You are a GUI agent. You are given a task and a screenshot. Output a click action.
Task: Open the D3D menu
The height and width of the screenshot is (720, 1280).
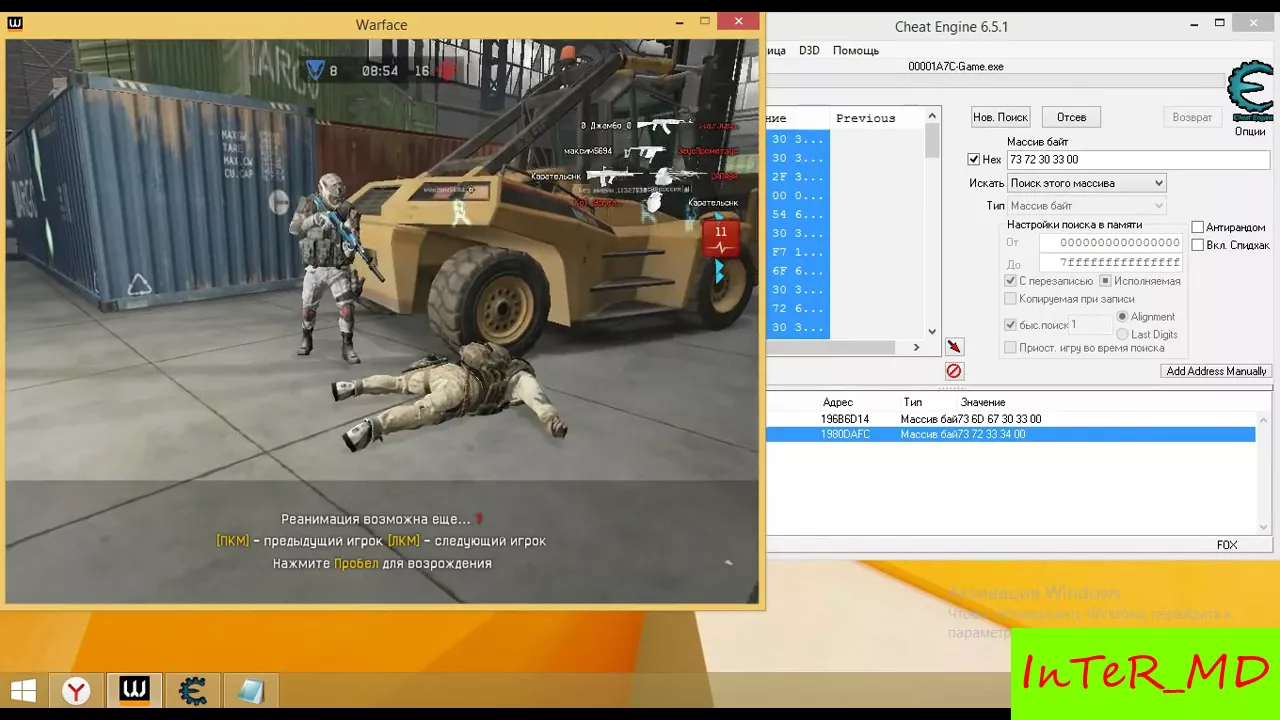pos(809,51)
